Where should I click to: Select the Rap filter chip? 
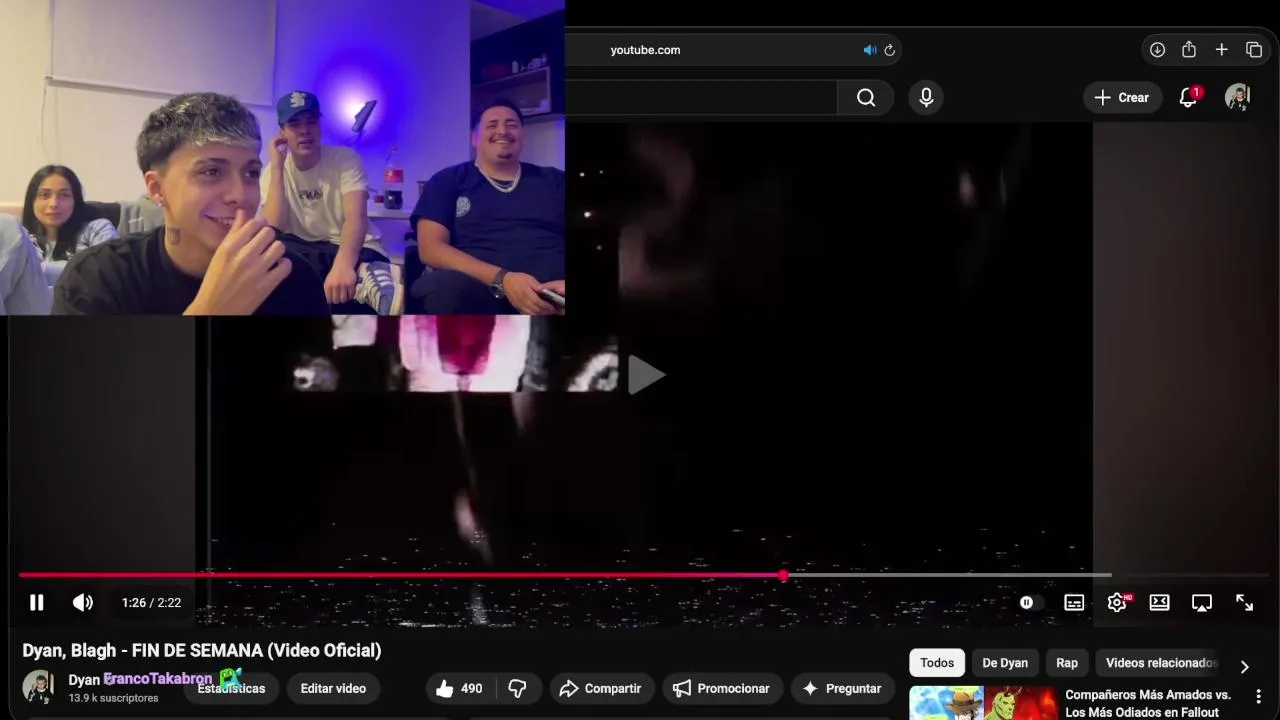(x=1067, y=662)
